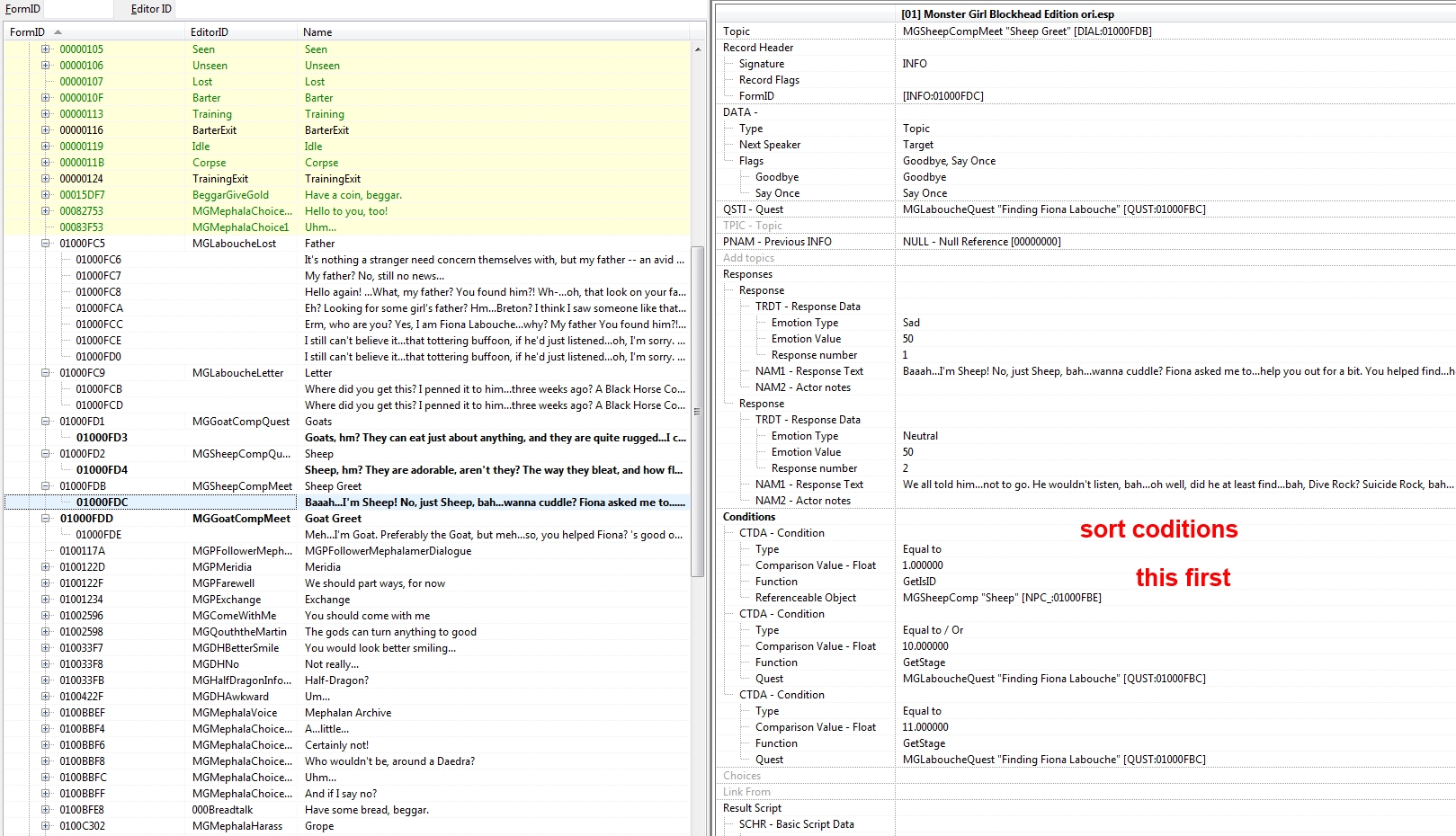Select the Say Once flag row
The height and width of the screenshot is (836, 1456).
tap(1085, 193)
